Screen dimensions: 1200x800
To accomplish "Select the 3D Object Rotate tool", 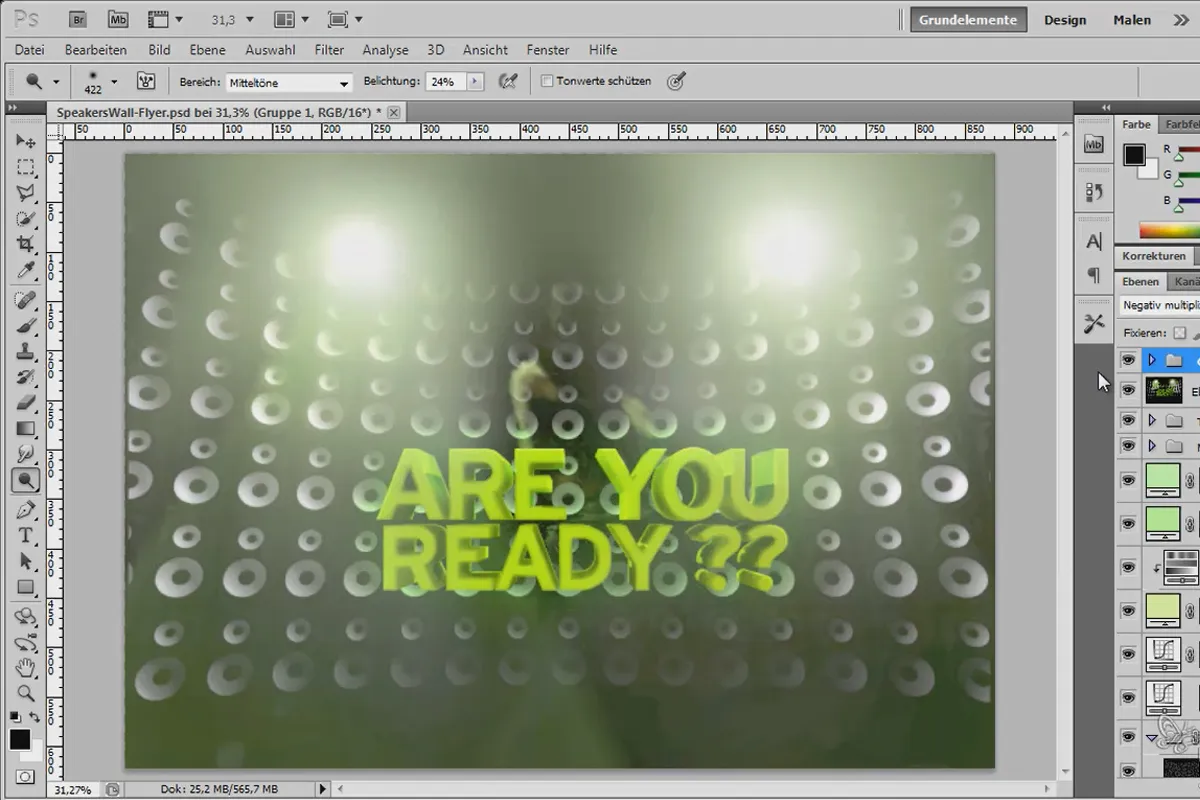I will [x=24, y=617].
